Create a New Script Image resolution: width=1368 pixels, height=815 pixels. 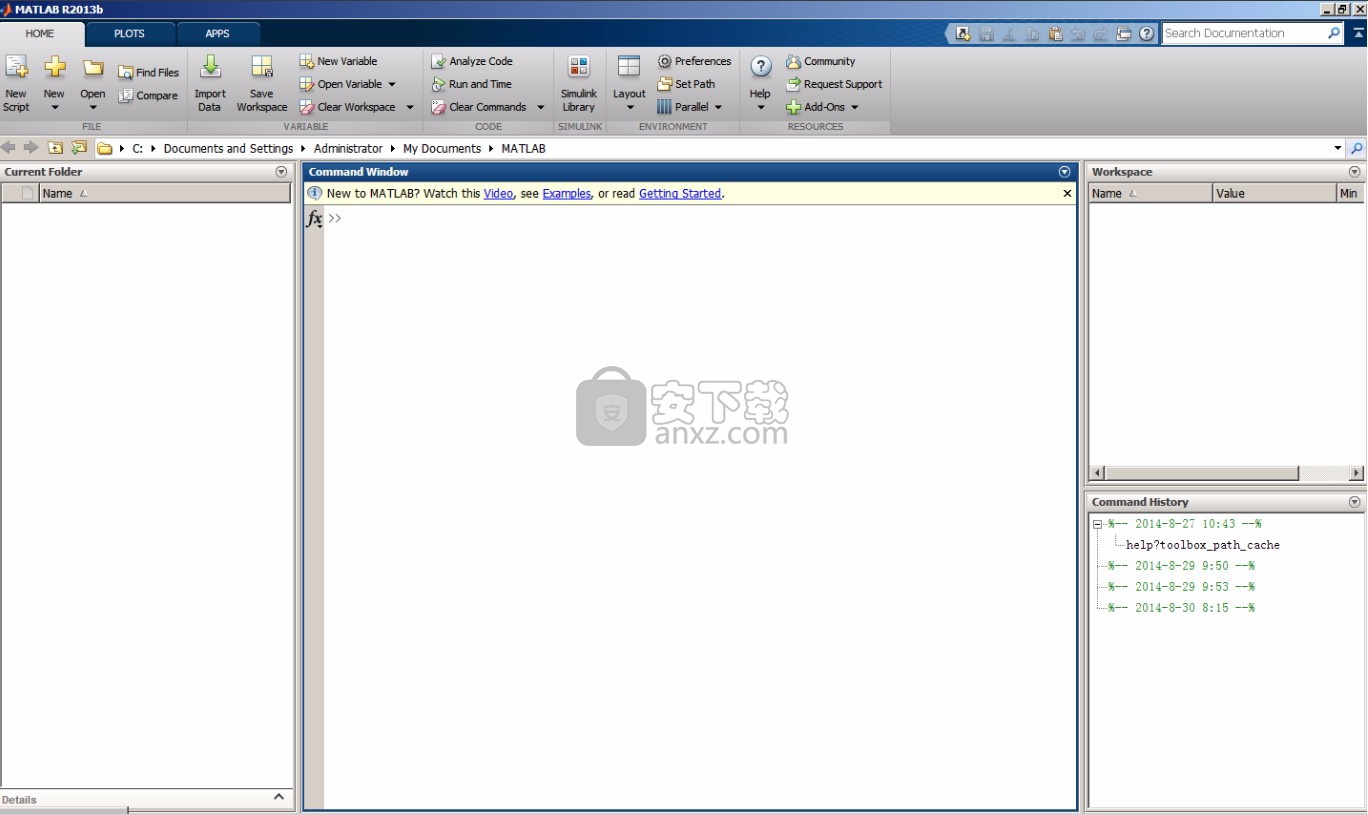pos(16,83)
